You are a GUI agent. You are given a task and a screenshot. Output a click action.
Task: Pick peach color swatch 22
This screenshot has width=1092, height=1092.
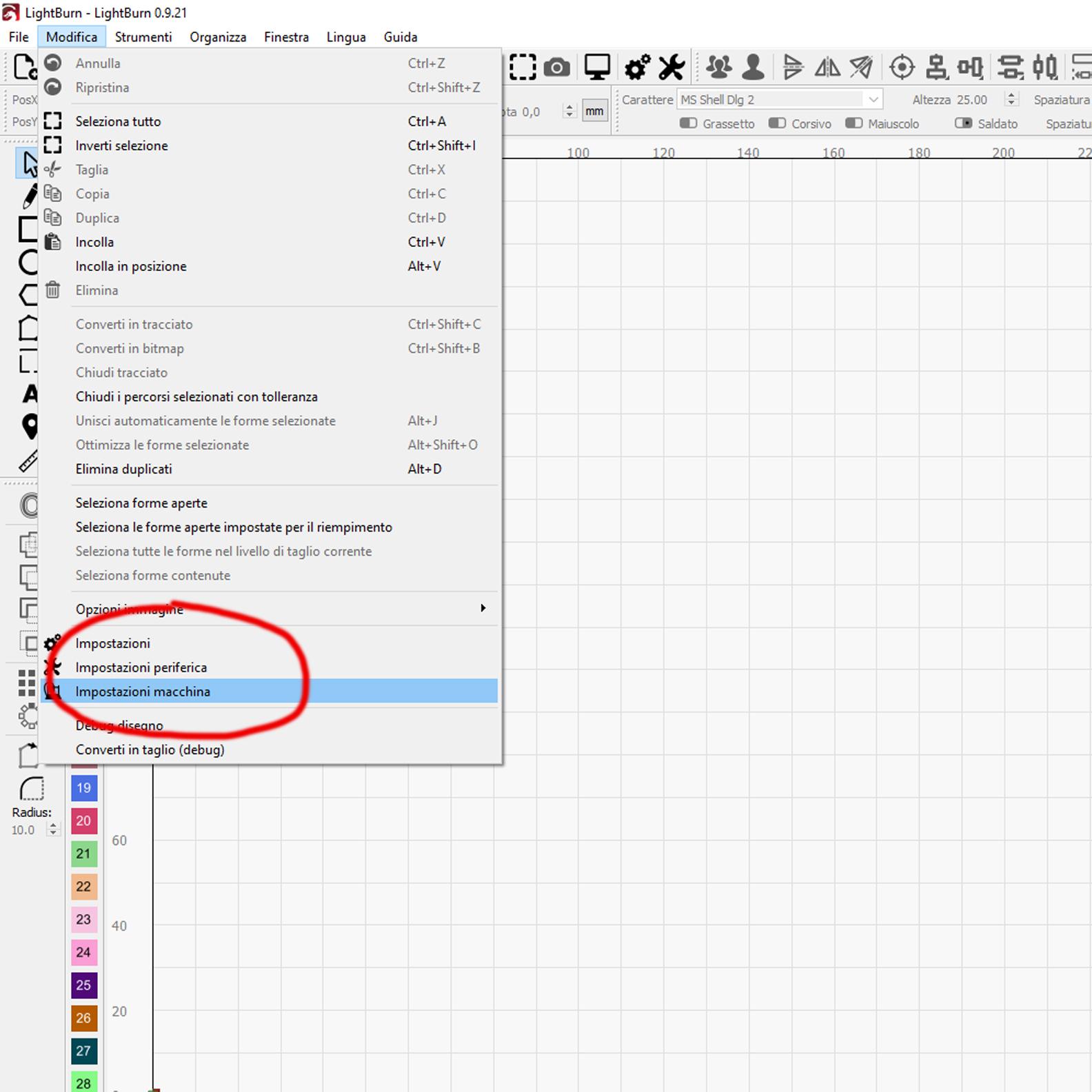[x=83, y=887]
